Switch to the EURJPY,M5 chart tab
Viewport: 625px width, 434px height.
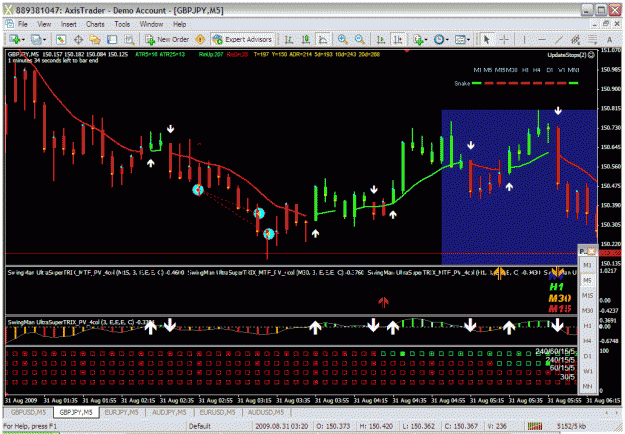pyautogui.click(x=121, y=412)
